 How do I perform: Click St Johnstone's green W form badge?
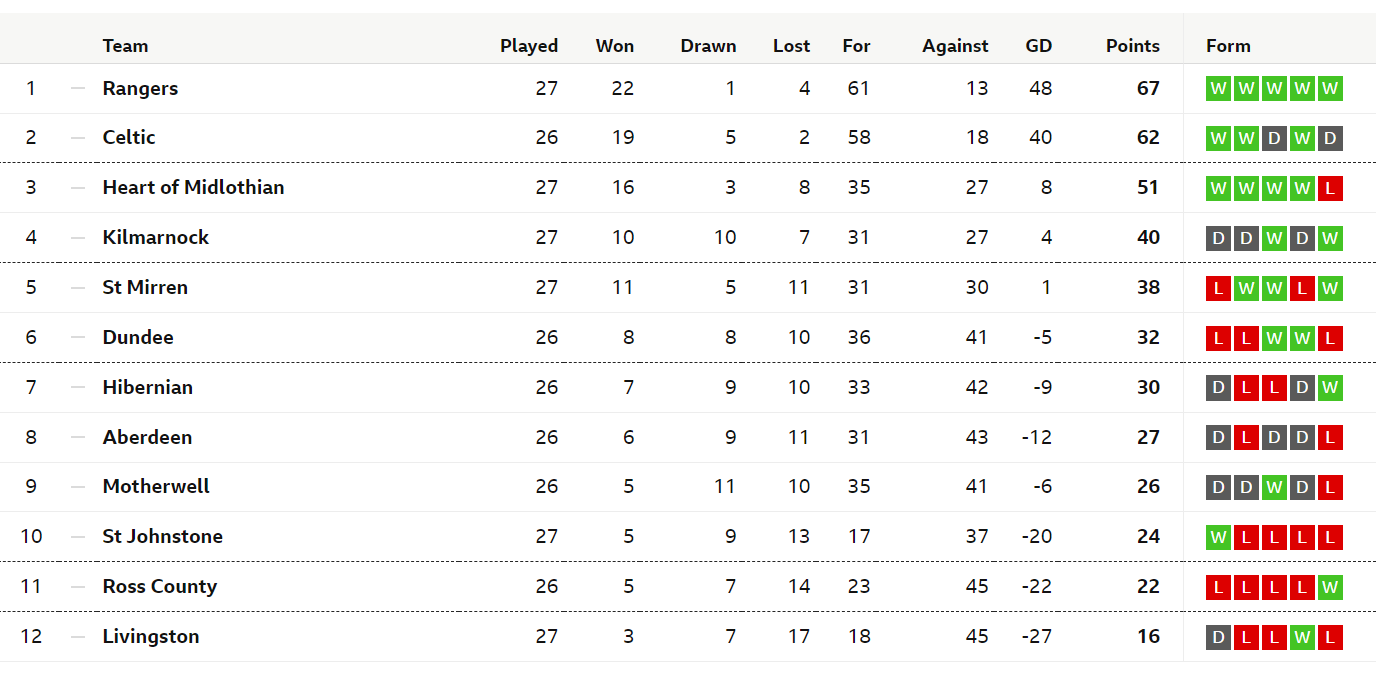click(1218, 537)
